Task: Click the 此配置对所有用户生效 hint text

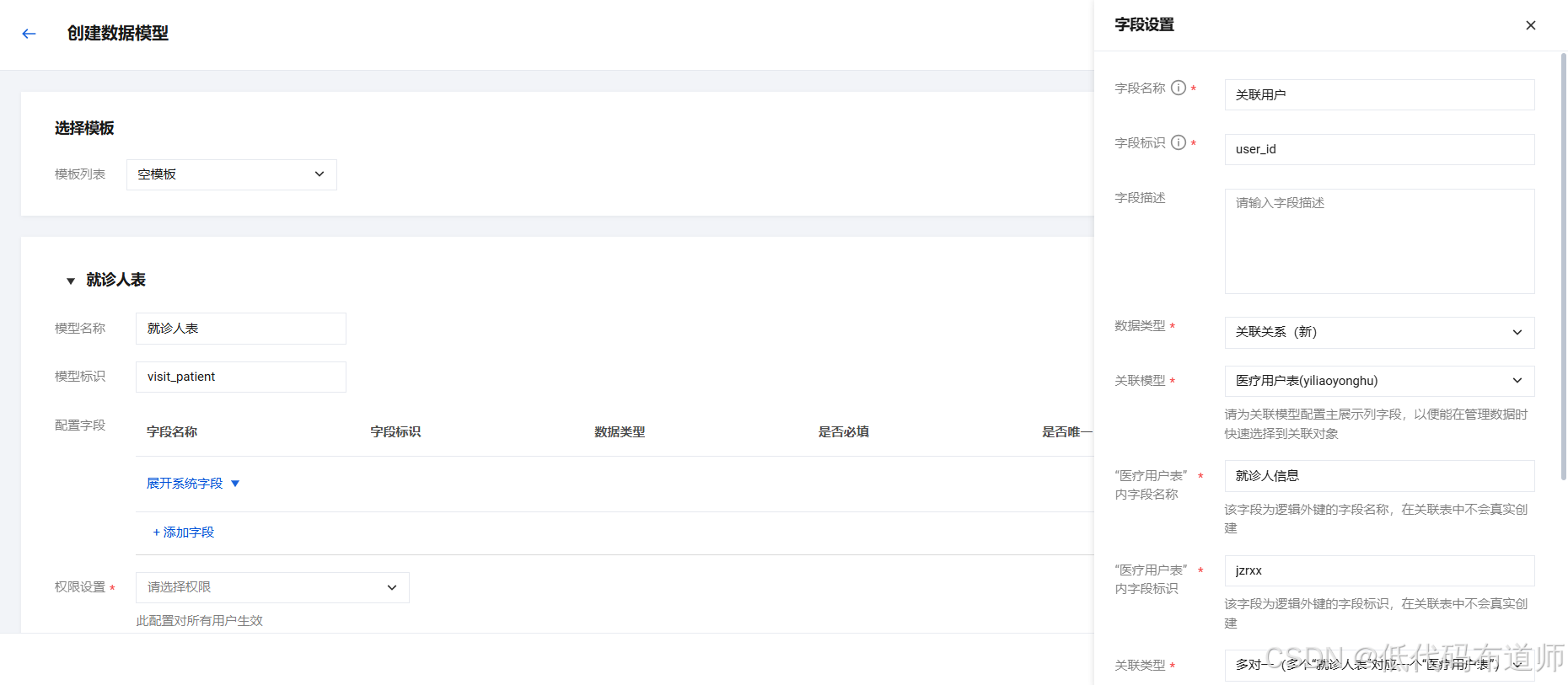Action: point(200,621)
